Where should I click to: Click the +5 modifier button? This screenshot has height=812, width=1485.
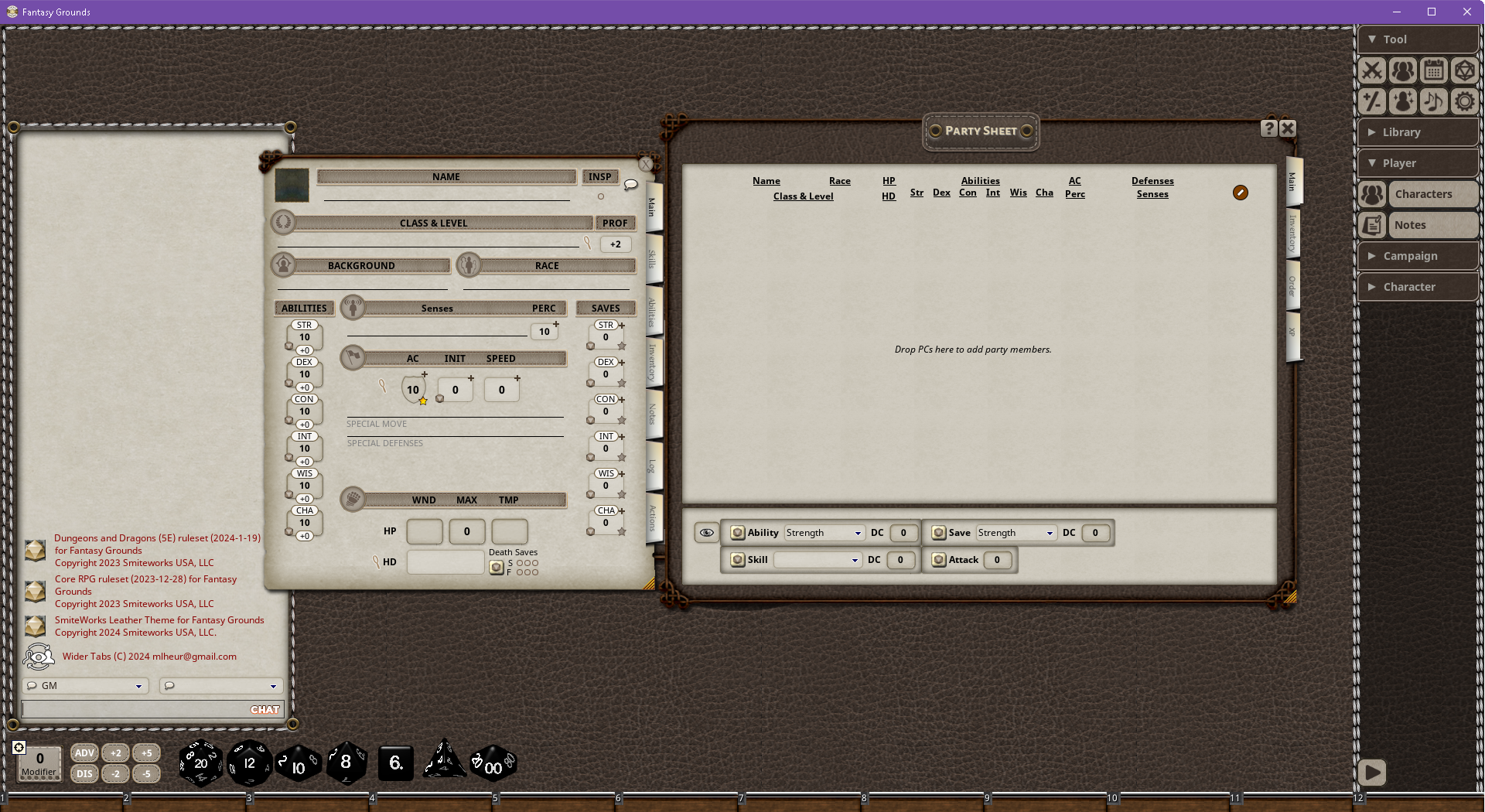(146, 753)
